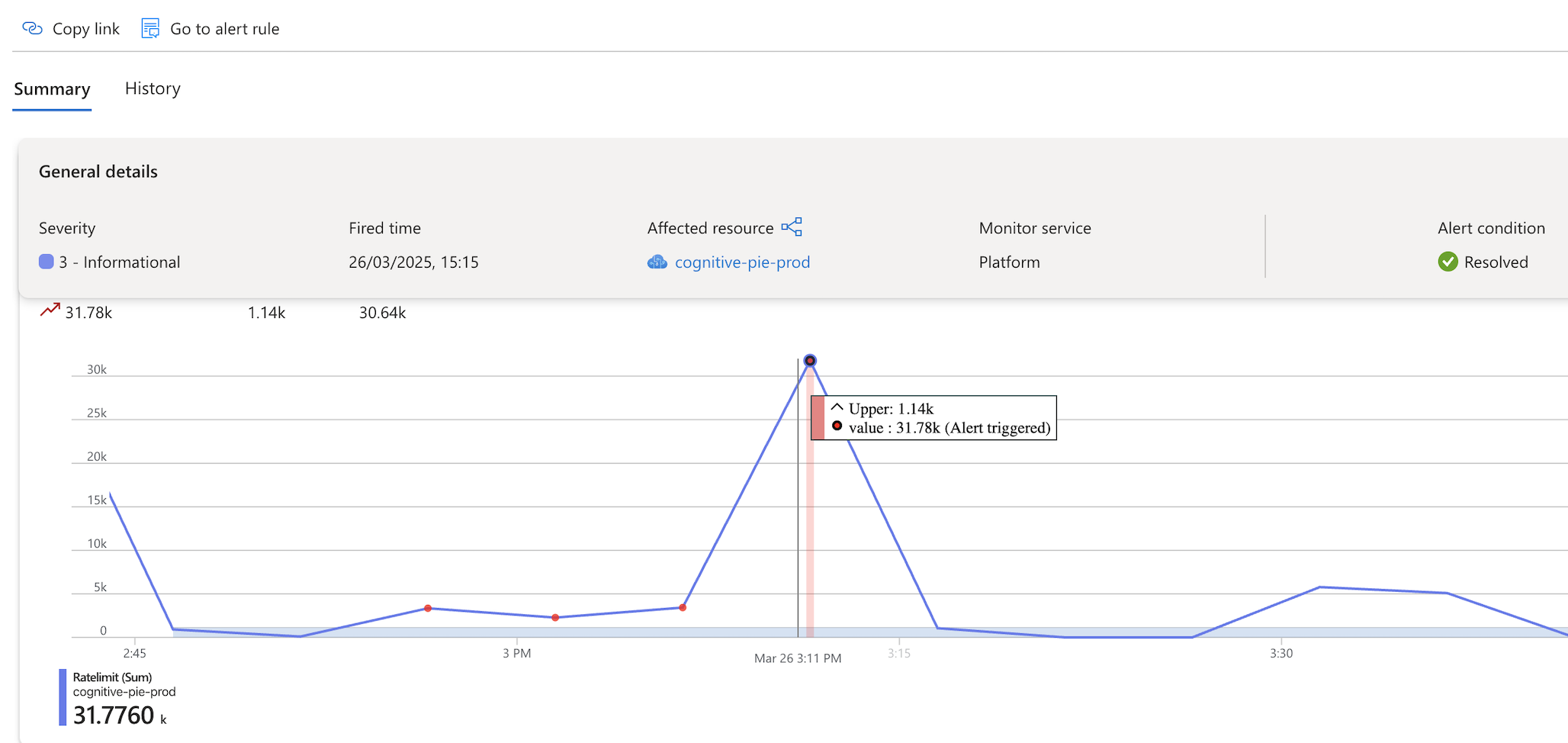Click the alert-triggered peak data point
This screenshot has height=743, width=1568.
tap(810, 361)
